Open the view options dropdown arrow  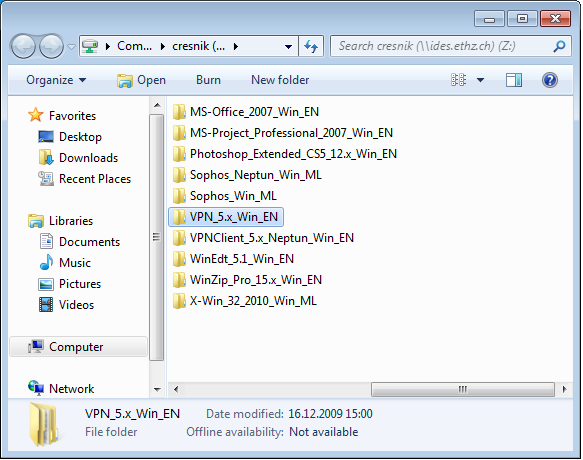point(480,80)
